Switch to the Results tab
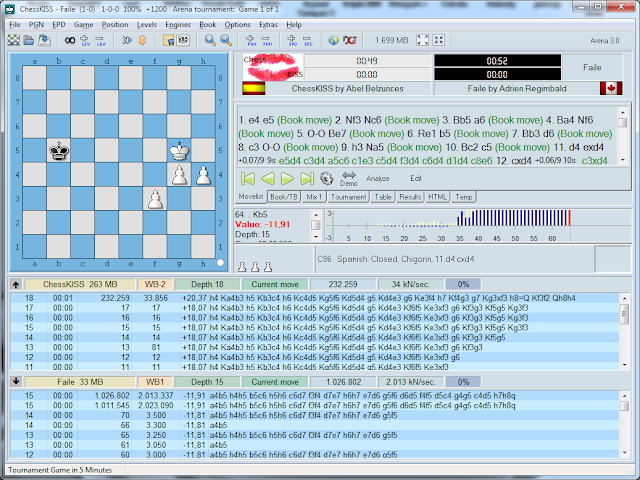640x480 pixels. click(x=410, y=197)
